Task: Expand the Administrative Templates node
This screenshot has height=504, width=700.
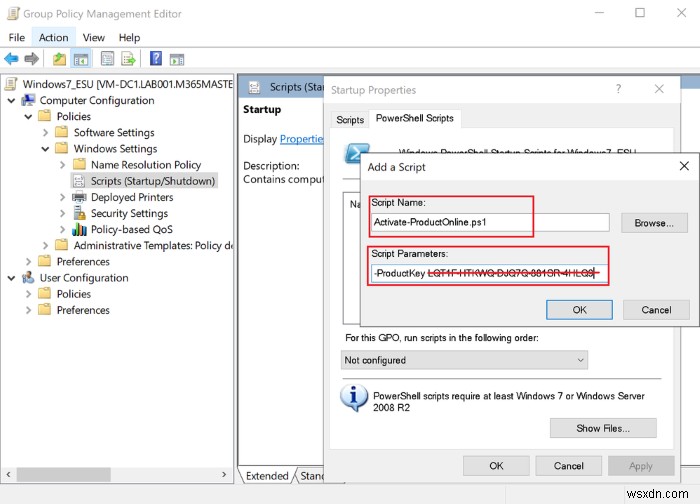Action: (46, 245)
